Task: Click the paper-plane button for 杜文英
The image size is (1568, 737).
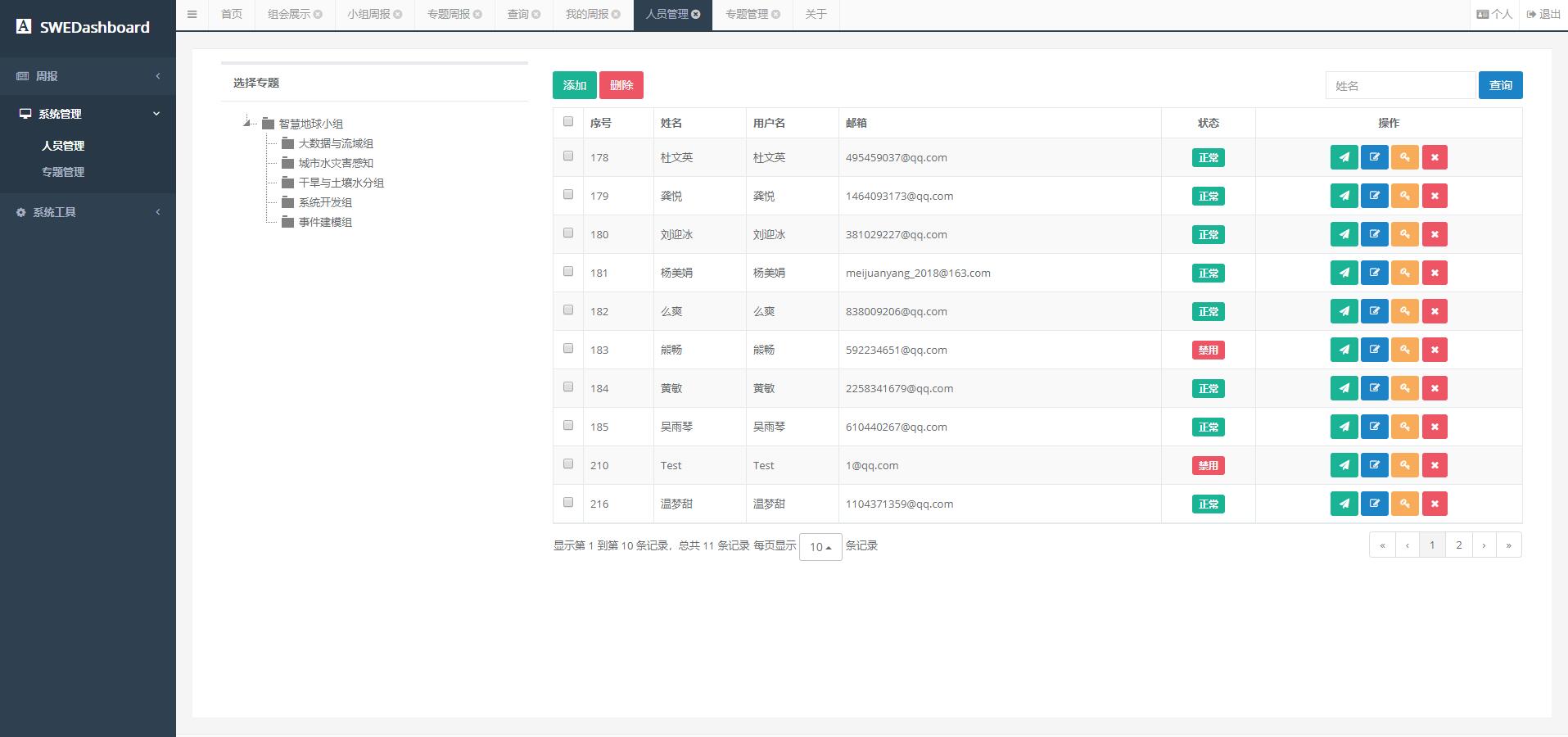Action: coord(1344,157)
